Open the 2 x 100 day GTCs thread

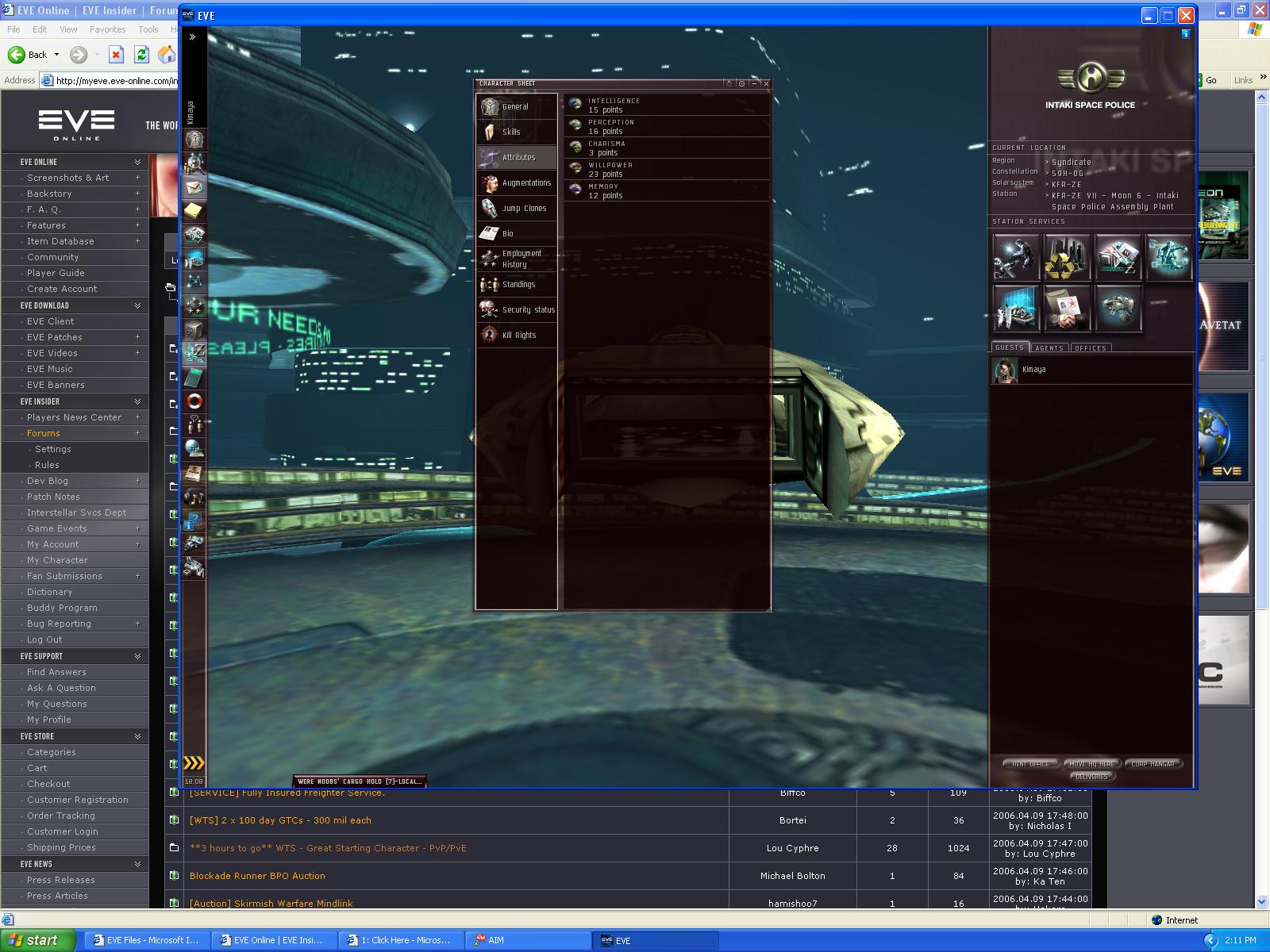coord(280,820)
